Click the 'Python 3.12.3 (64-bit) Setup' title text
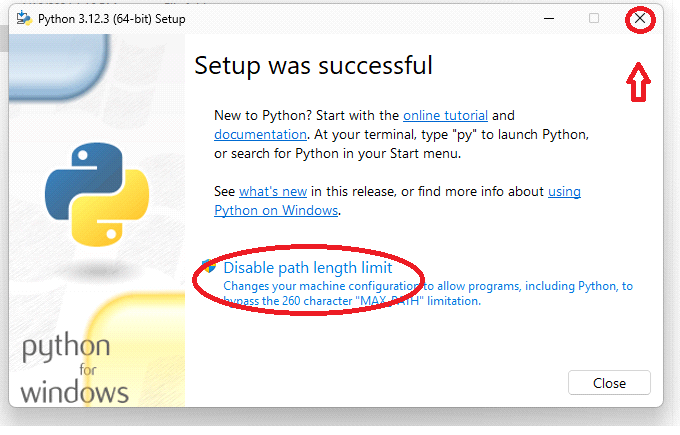The height and width of the screenshot is (435, 680). (110, 19)
